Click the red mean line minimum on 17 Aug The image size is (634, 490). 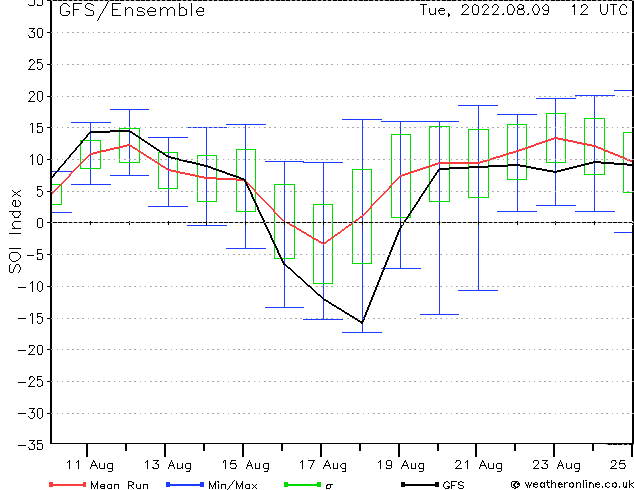pos(323,243)
